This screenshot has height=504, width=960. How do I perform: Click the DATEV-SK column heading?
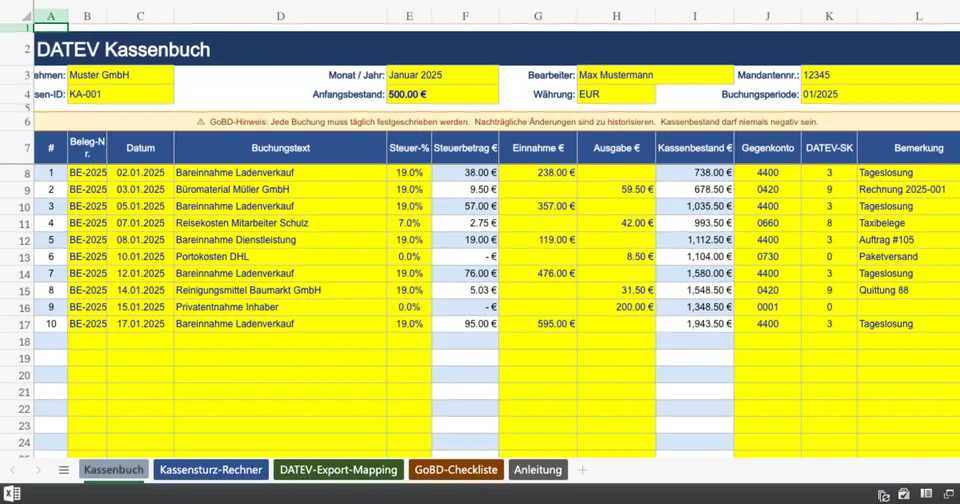pos(829,148)
